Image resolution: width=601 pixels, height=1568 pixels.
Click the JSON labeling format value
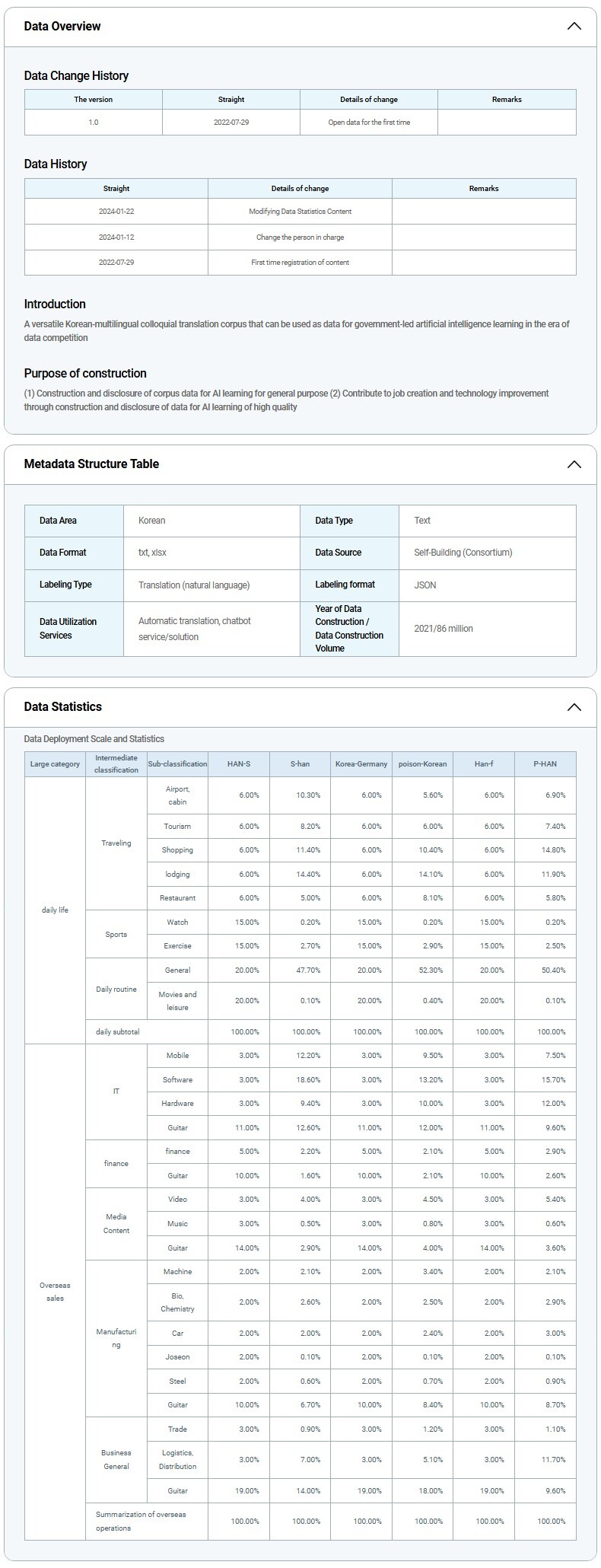[x=425, y=585]
